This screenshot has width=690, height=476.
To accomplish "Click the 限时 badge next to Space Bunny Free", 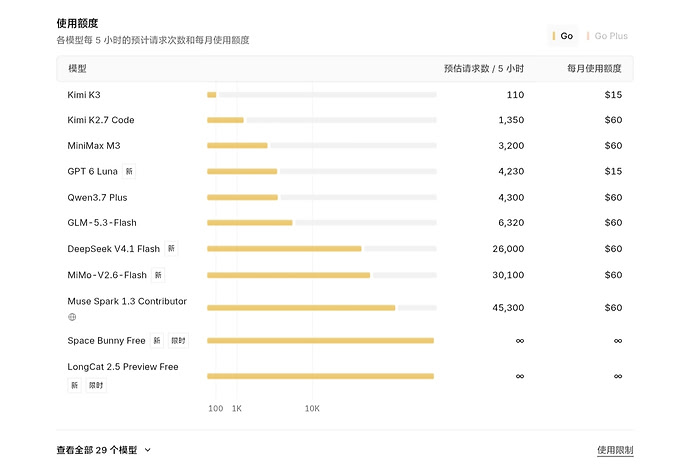I will [178, 341].
